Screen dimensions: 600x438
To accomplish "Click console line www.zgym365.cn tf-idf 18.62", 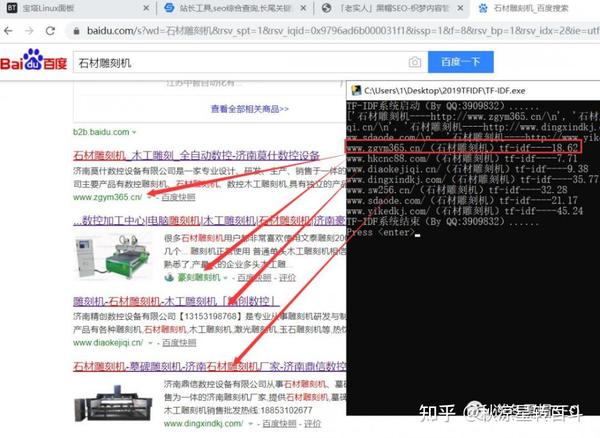I will (463, 147).
